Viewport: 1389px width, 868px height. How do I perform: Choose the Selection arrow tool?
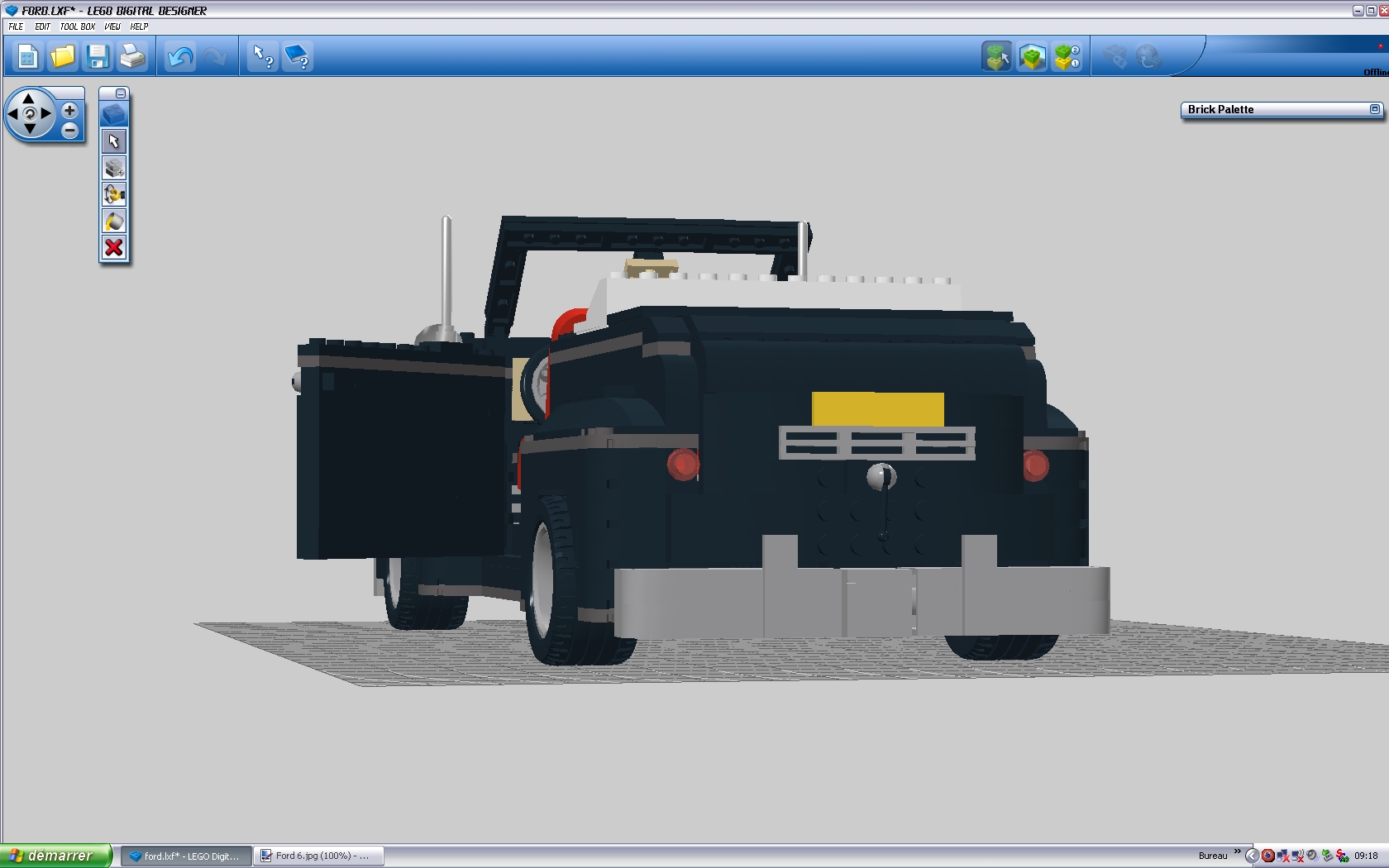tap(114, 141)
